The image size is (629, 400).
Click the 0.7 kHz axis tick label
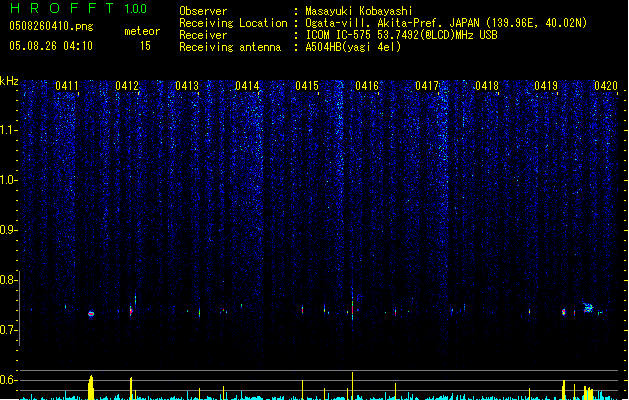[x=9, y=330]
